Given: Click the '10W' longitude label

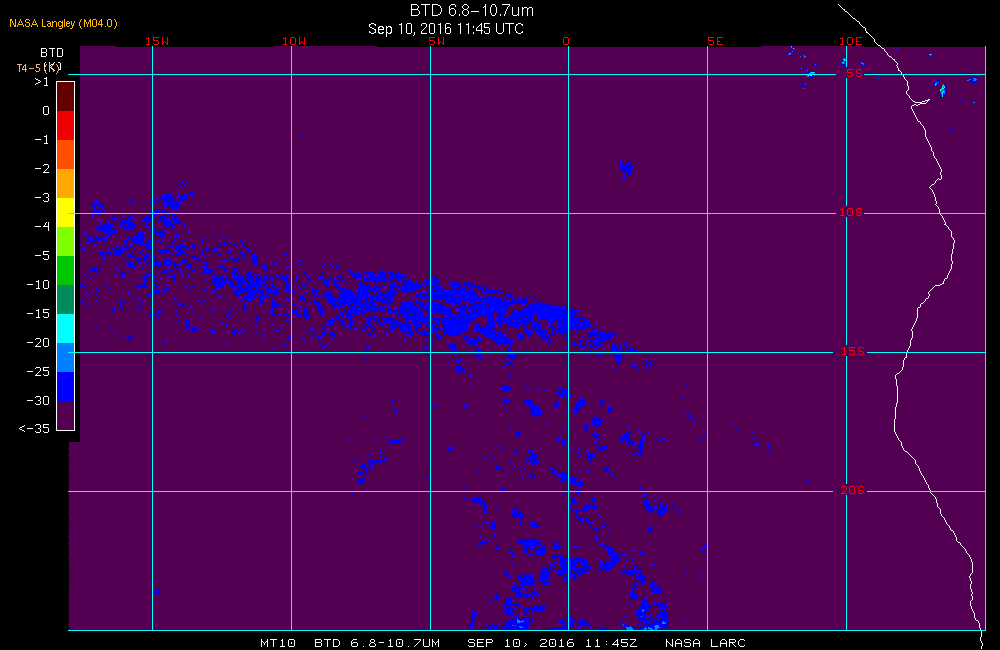Looking at the screenshot, I should point(294,41).
